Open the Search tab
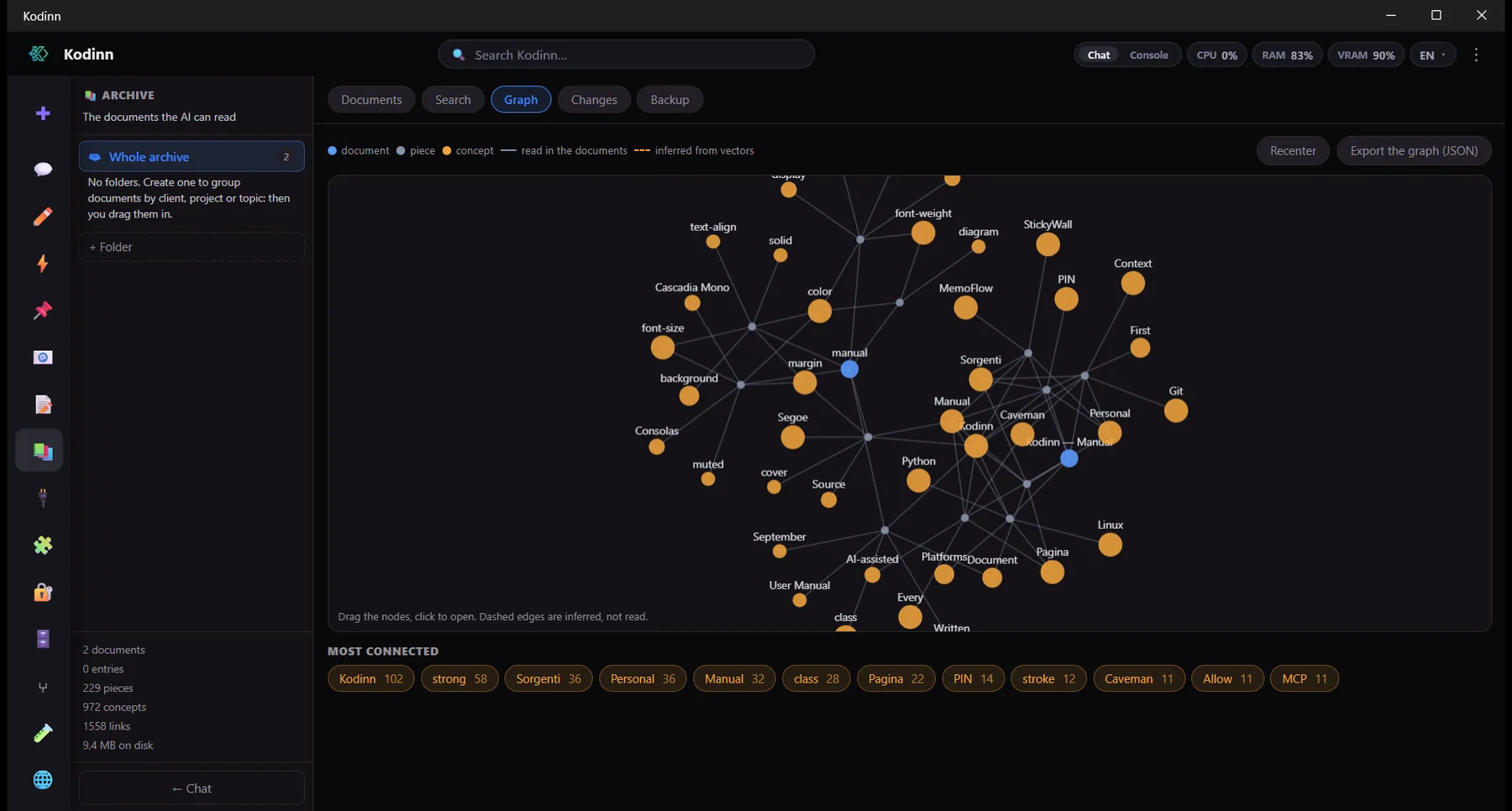This screenshot has width=1512, height=811. coord(453,99)
